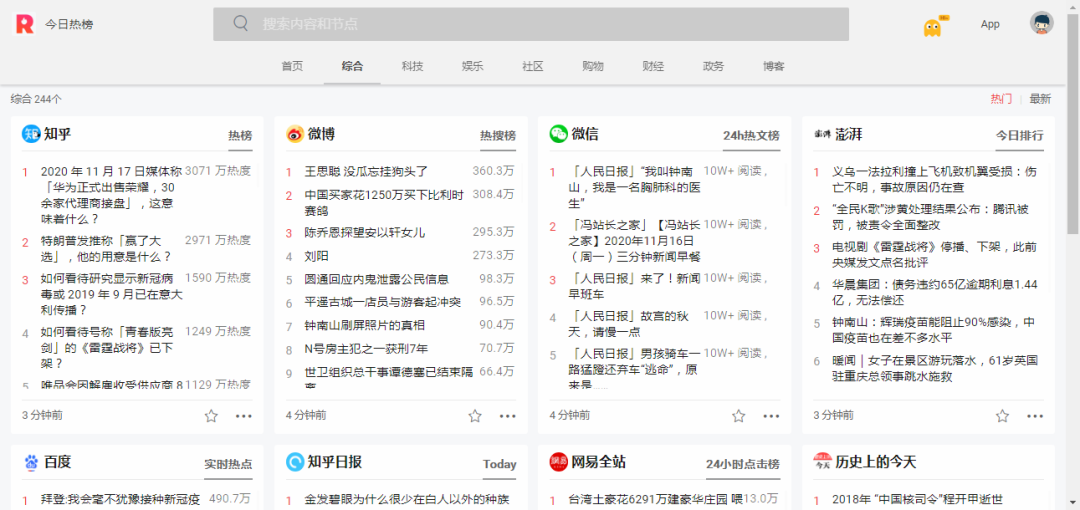Open more options on 知乎 card
The image size is (1080, 510).
244,416
